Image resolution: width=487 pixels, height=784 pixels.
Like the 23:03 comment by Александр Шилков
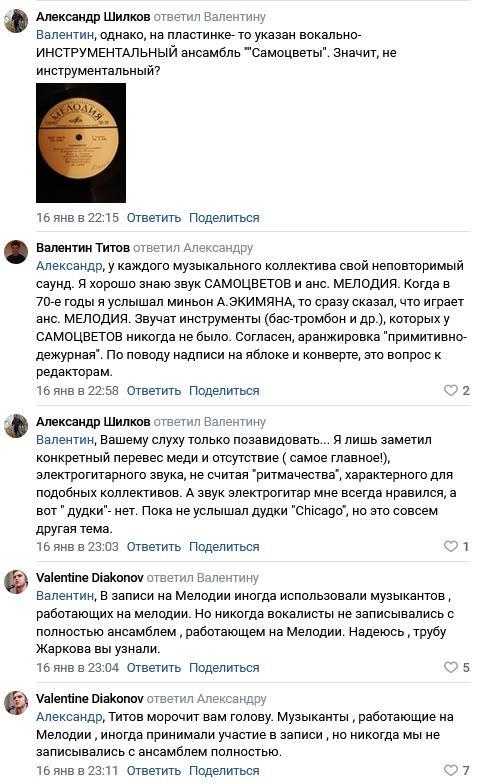tap(457, 546)
